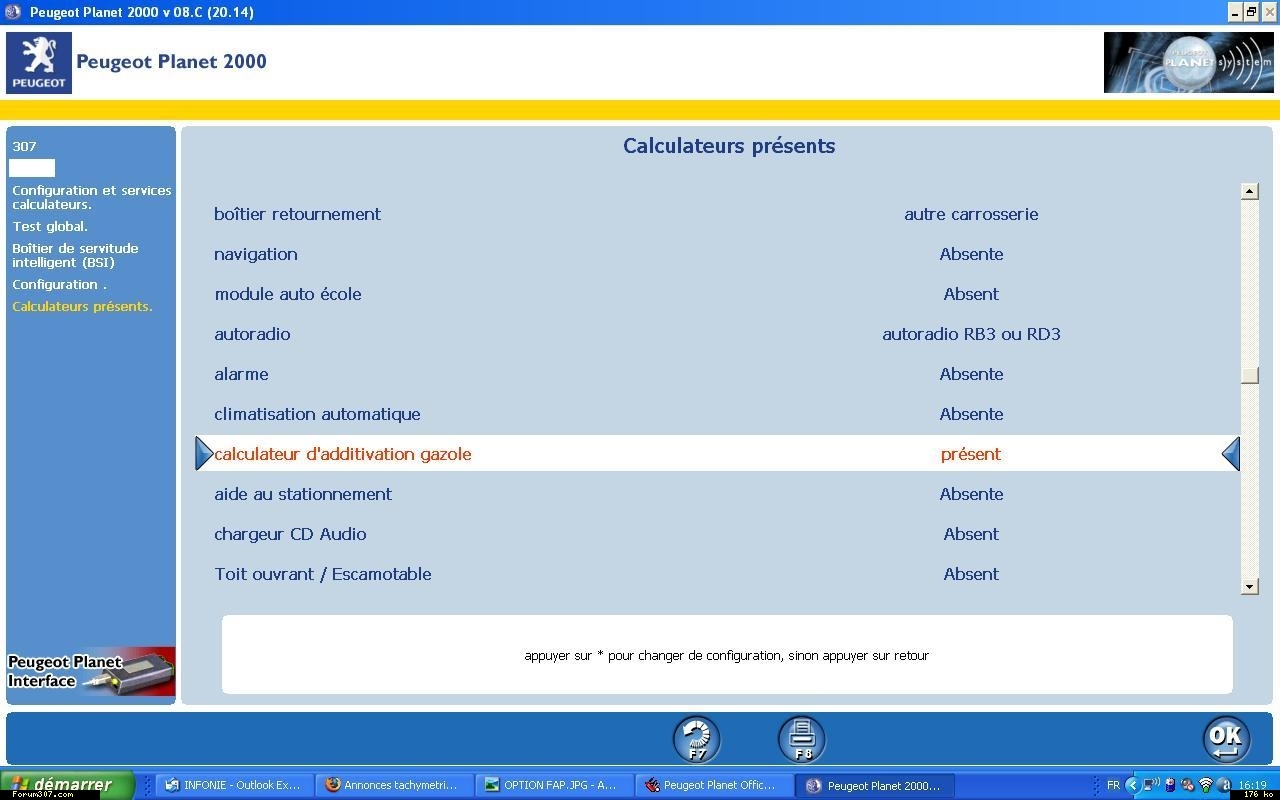Click the Planet System logo image
1280x800 pixels.
click(x=1188, y=62)
